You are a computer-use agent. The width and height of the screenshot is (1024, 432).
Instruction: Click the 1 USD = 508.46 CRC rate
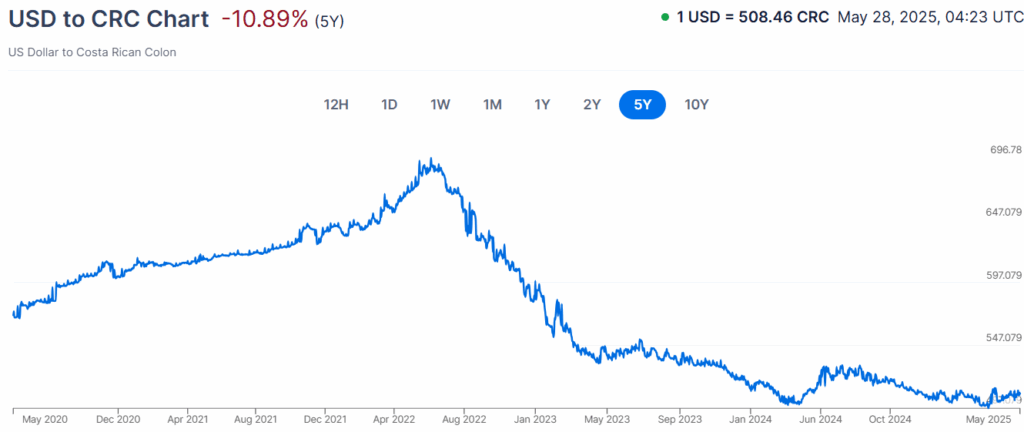[753, 17]
